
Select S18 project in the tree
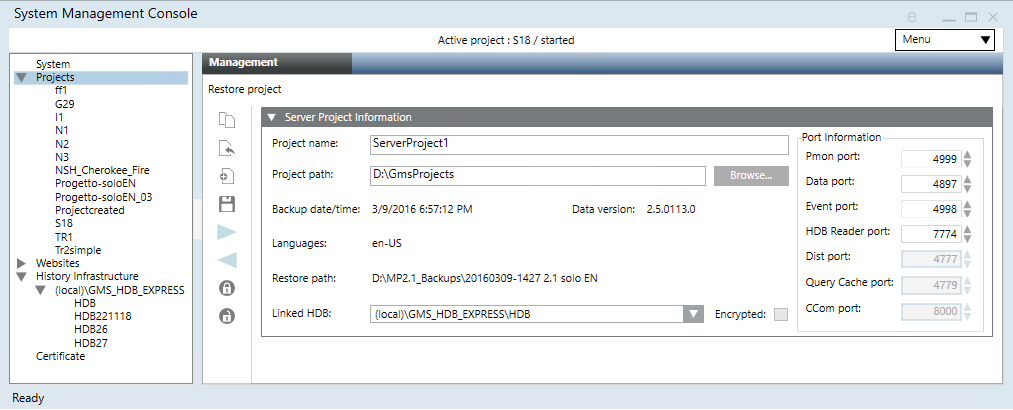[x=64, y=224]
